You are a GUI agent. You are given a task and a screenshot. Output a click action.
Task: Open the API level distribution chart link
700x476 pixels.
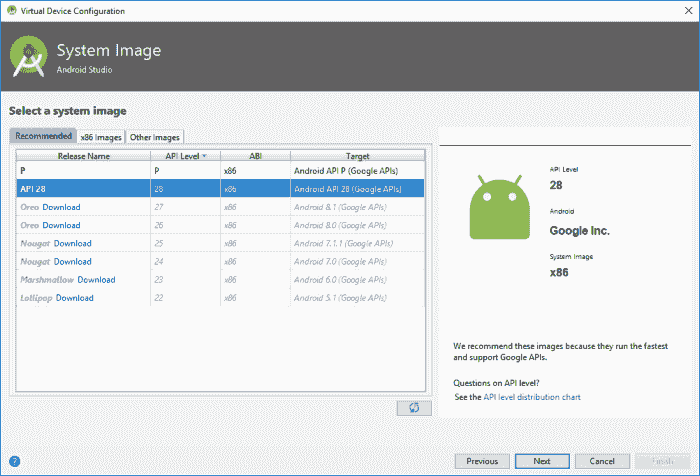tap(532, 397)
